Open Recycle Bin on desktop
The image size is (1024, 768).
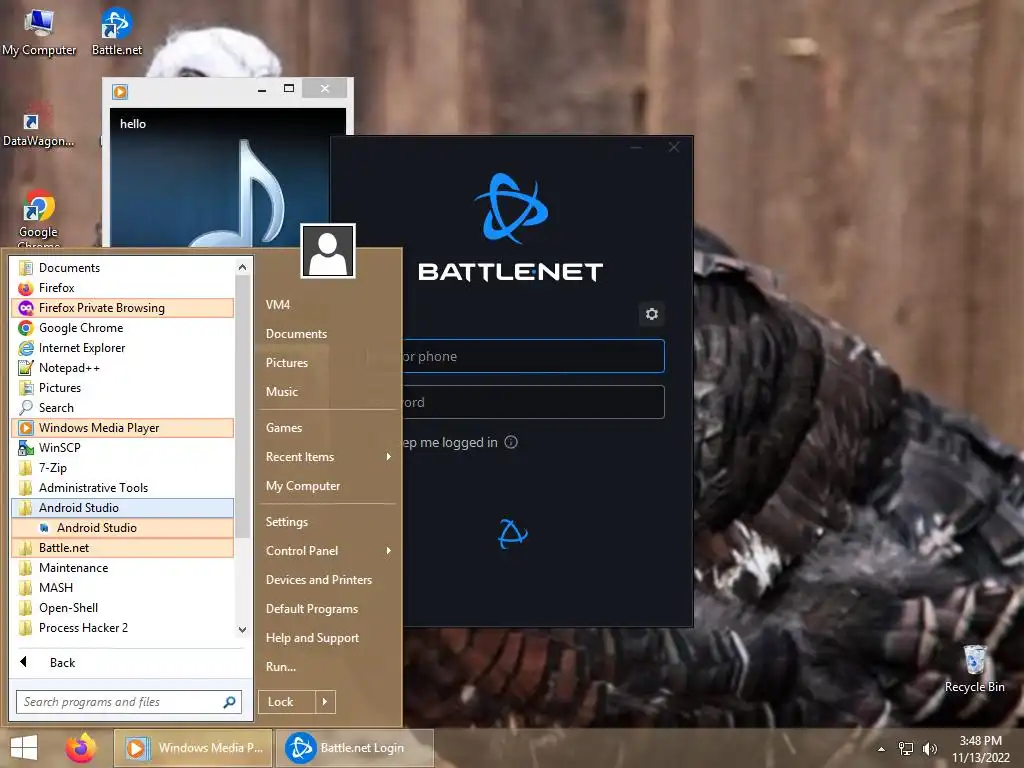click(974, 668)
